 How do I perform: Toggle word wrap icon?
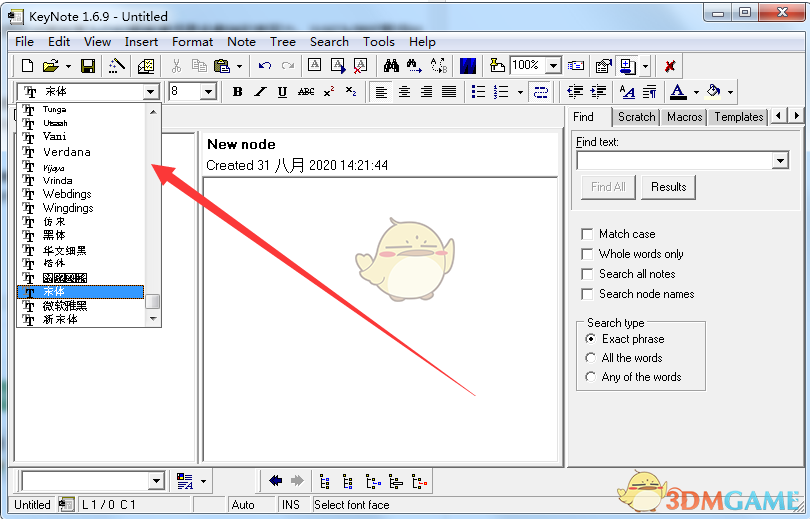(x=541, y=92)
